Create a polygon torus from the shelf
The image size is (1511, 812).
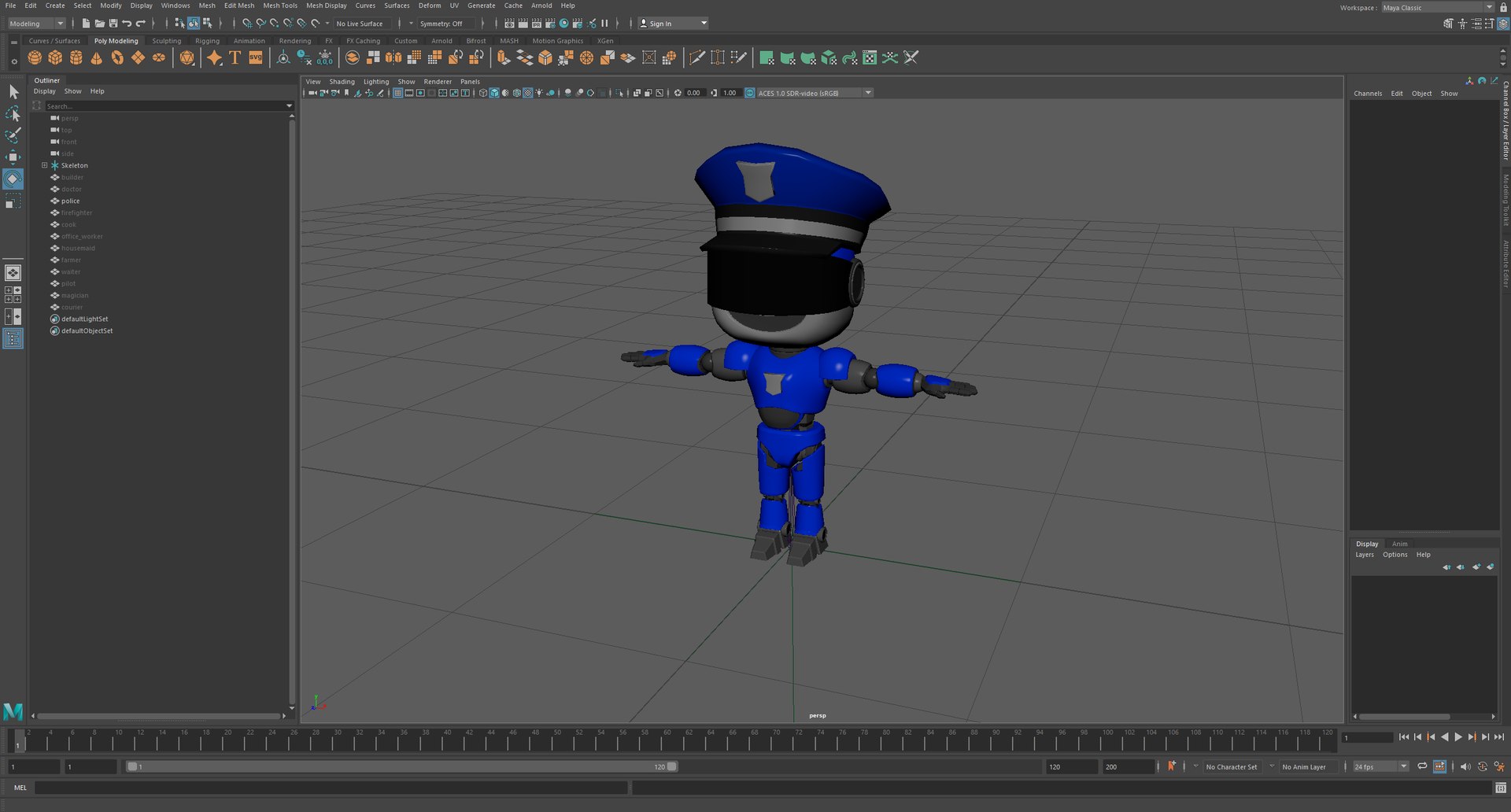pos(117,57)
